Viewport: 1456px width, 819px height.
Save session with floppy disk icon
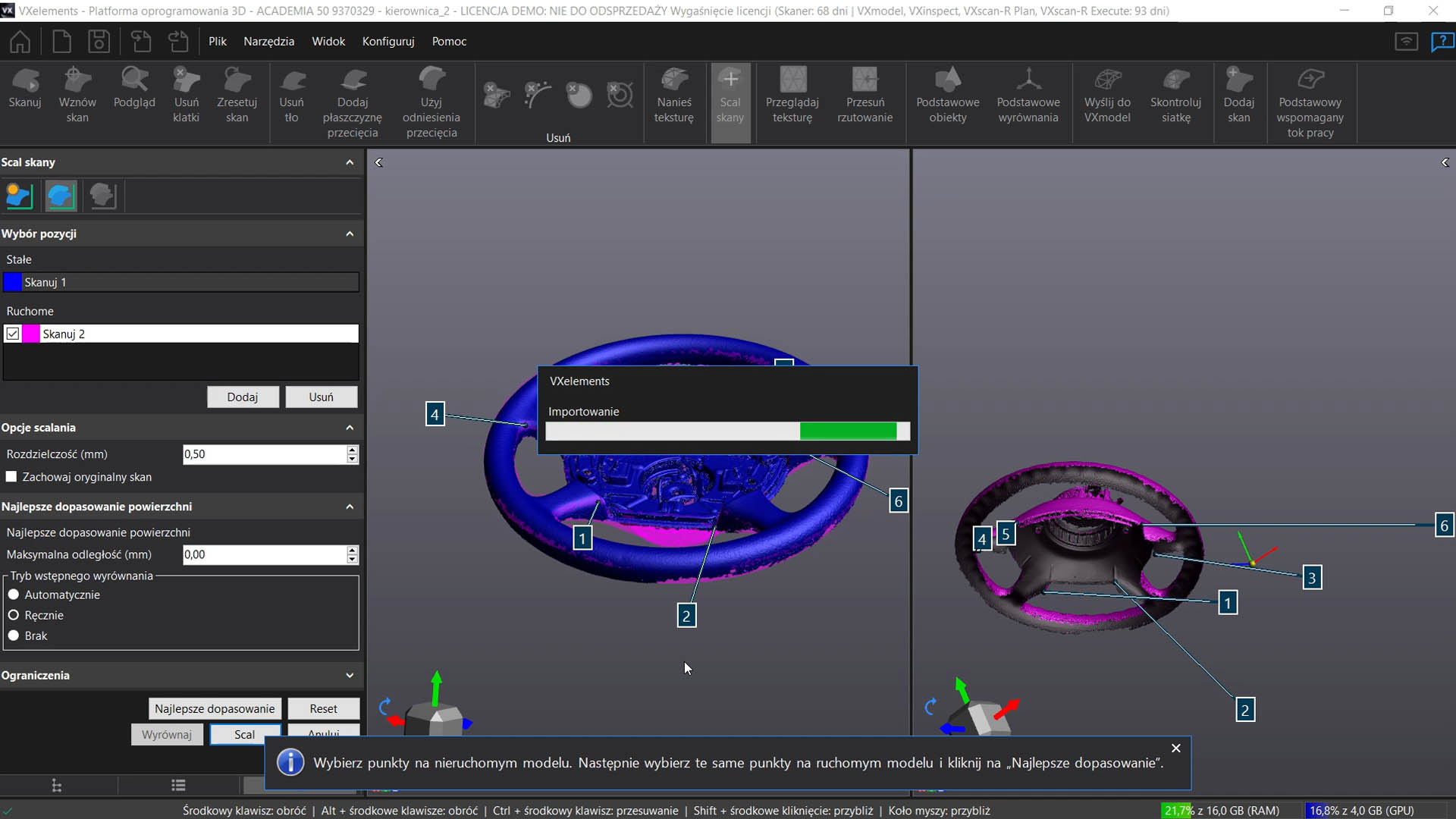[x=99, y=41]
